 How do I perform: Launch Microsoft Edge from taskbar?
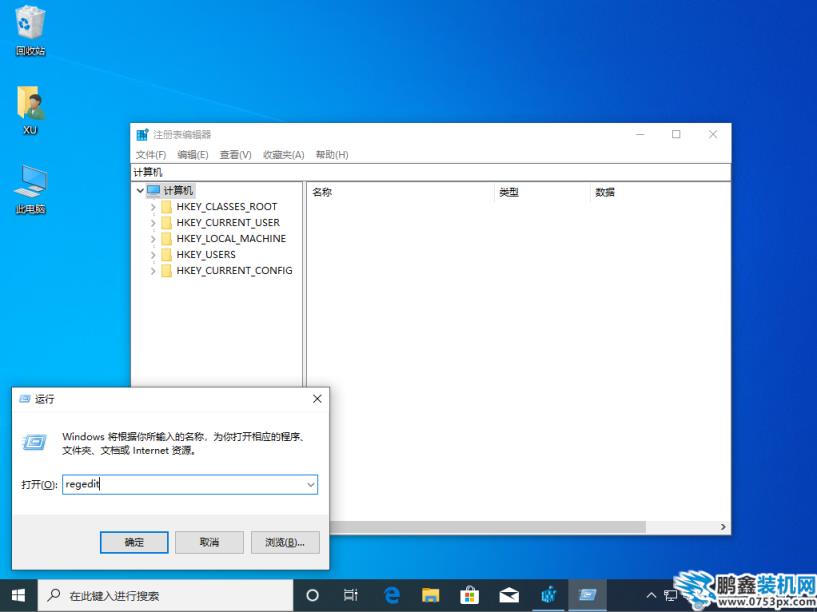tap(392, 595)
